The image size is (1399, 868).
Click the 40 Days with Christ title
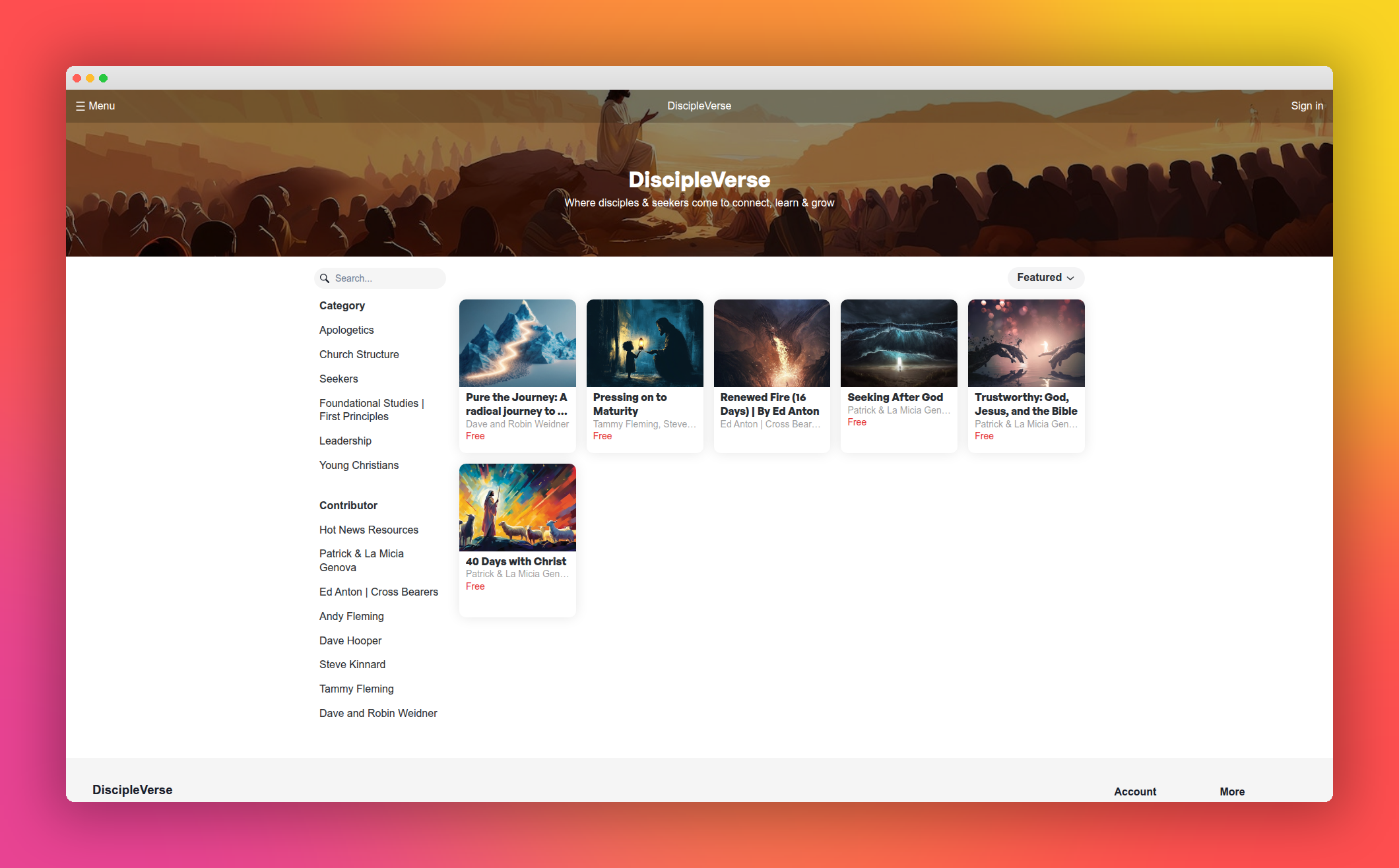[x=516, y=561]
